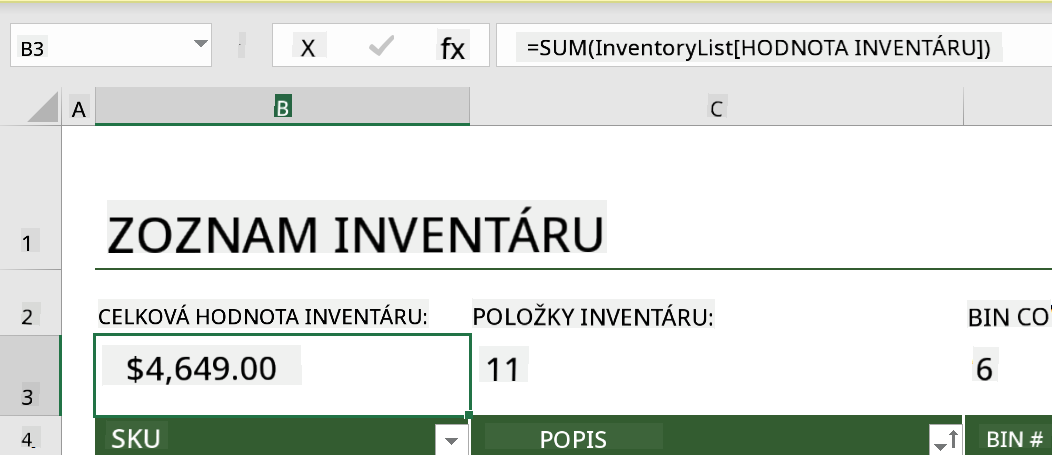Select column A header
This screenshot has width=1052, height=455.
[x=78, y=107]
